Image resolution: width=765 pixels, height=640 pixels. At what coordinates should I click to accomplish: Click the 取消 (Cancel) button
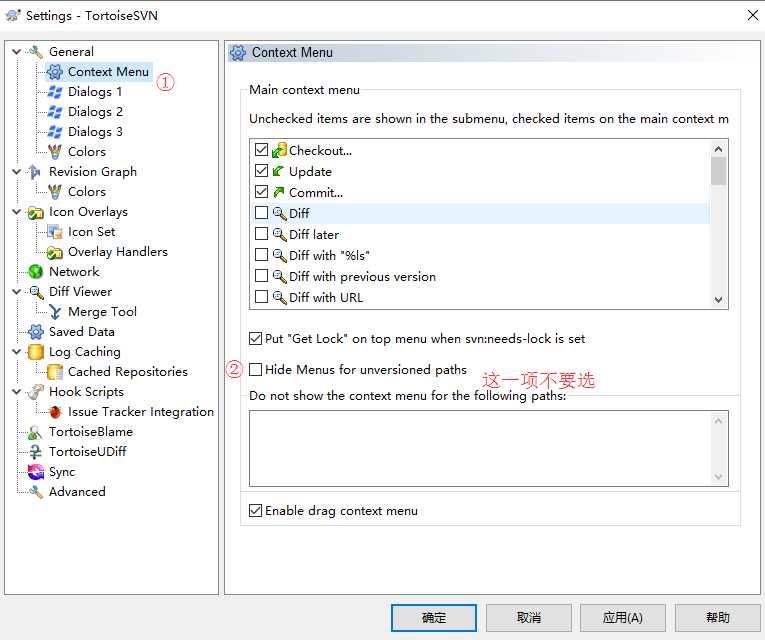(528, 618)
